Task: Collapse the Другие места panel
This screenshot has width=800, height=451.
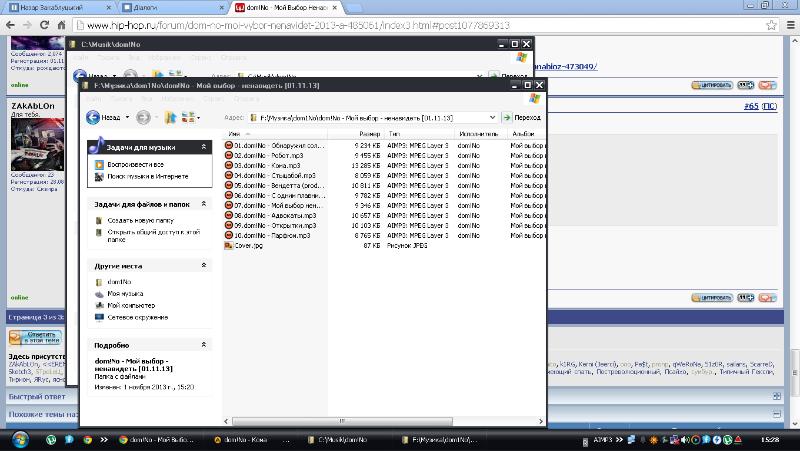Action: tap(204, 265)
